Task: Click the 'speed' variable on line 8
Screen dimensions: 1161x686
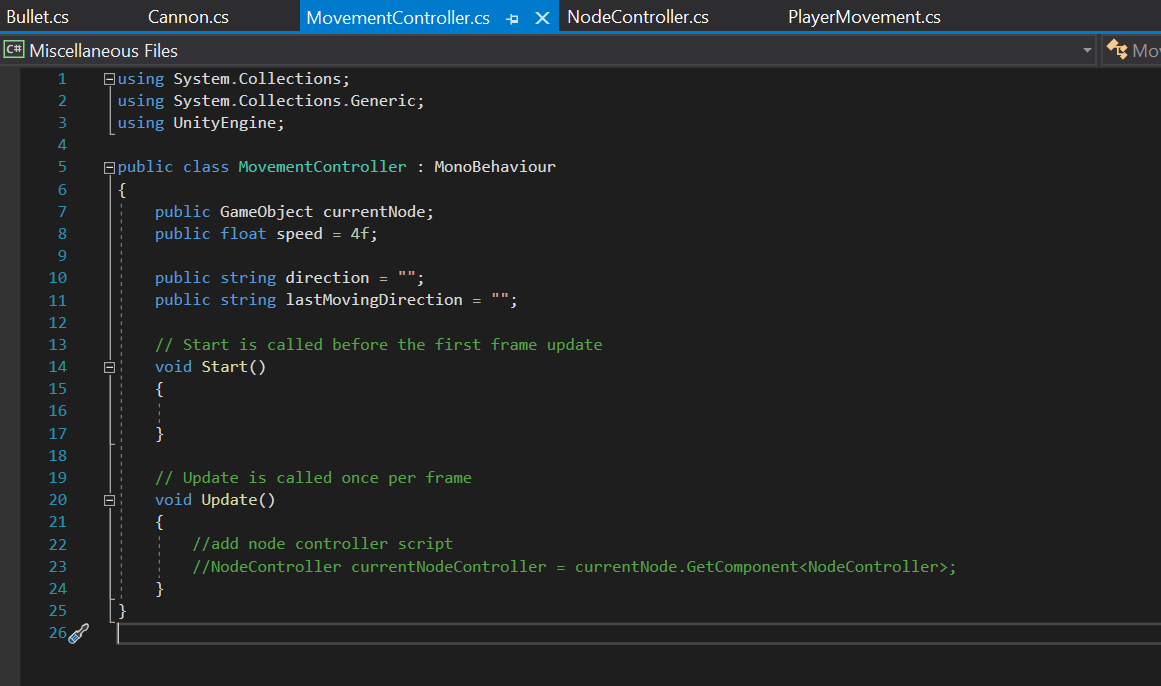Action: 299,234
